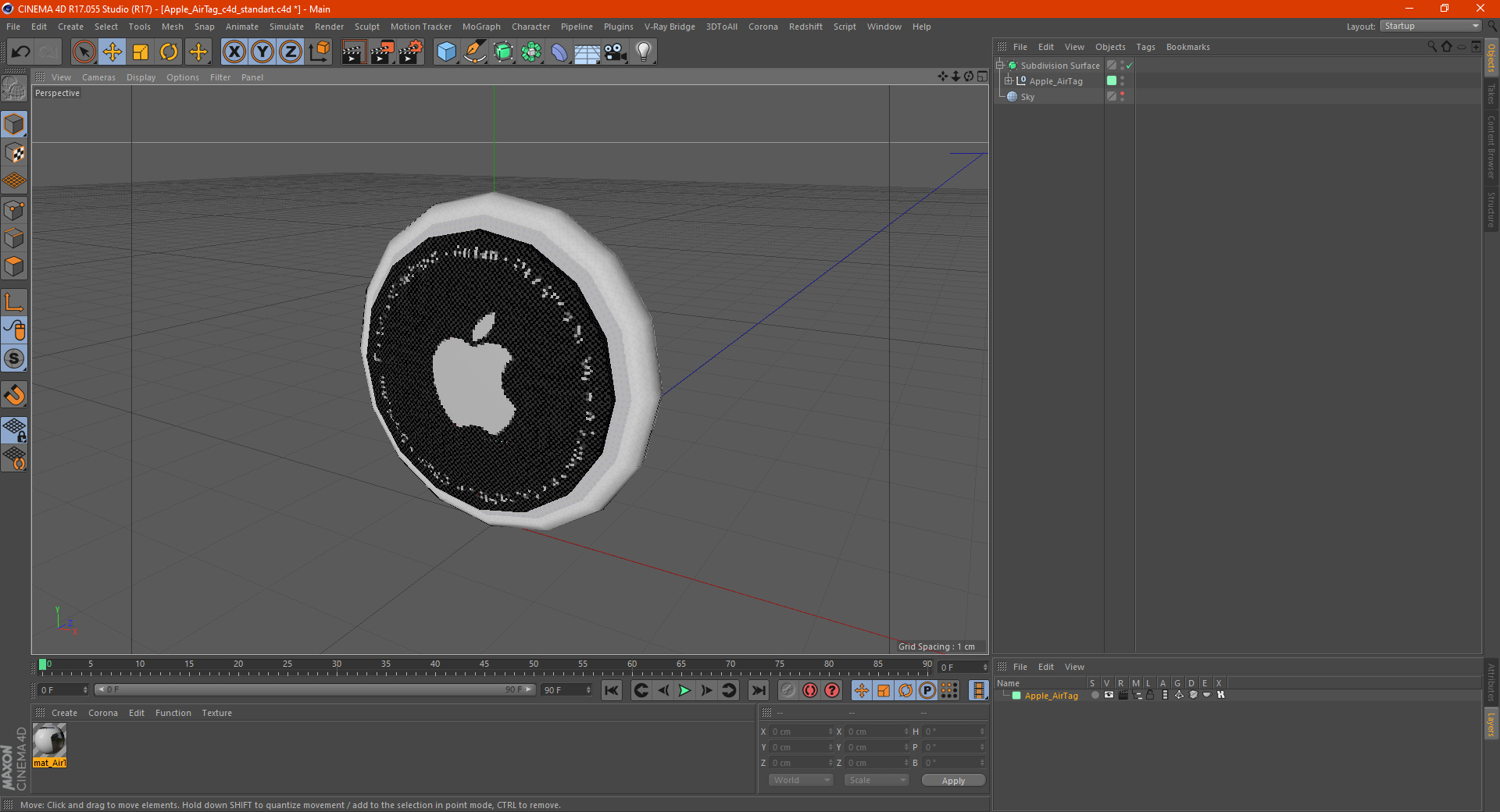This screenshot has width=1500, height=812.
Task: Open the Scale coordinate dropdown
Action: [877, 780]
